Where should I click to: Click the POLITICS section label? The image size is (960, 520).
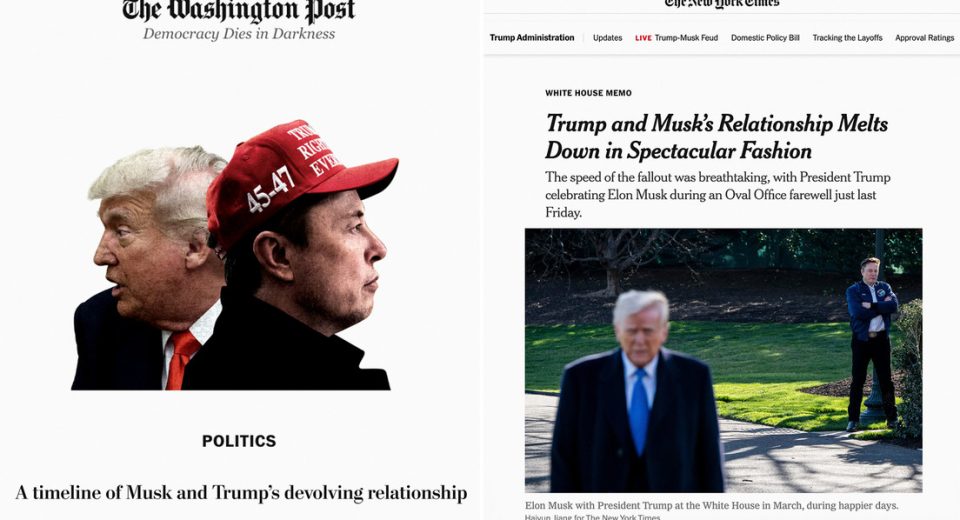(239, 441)
